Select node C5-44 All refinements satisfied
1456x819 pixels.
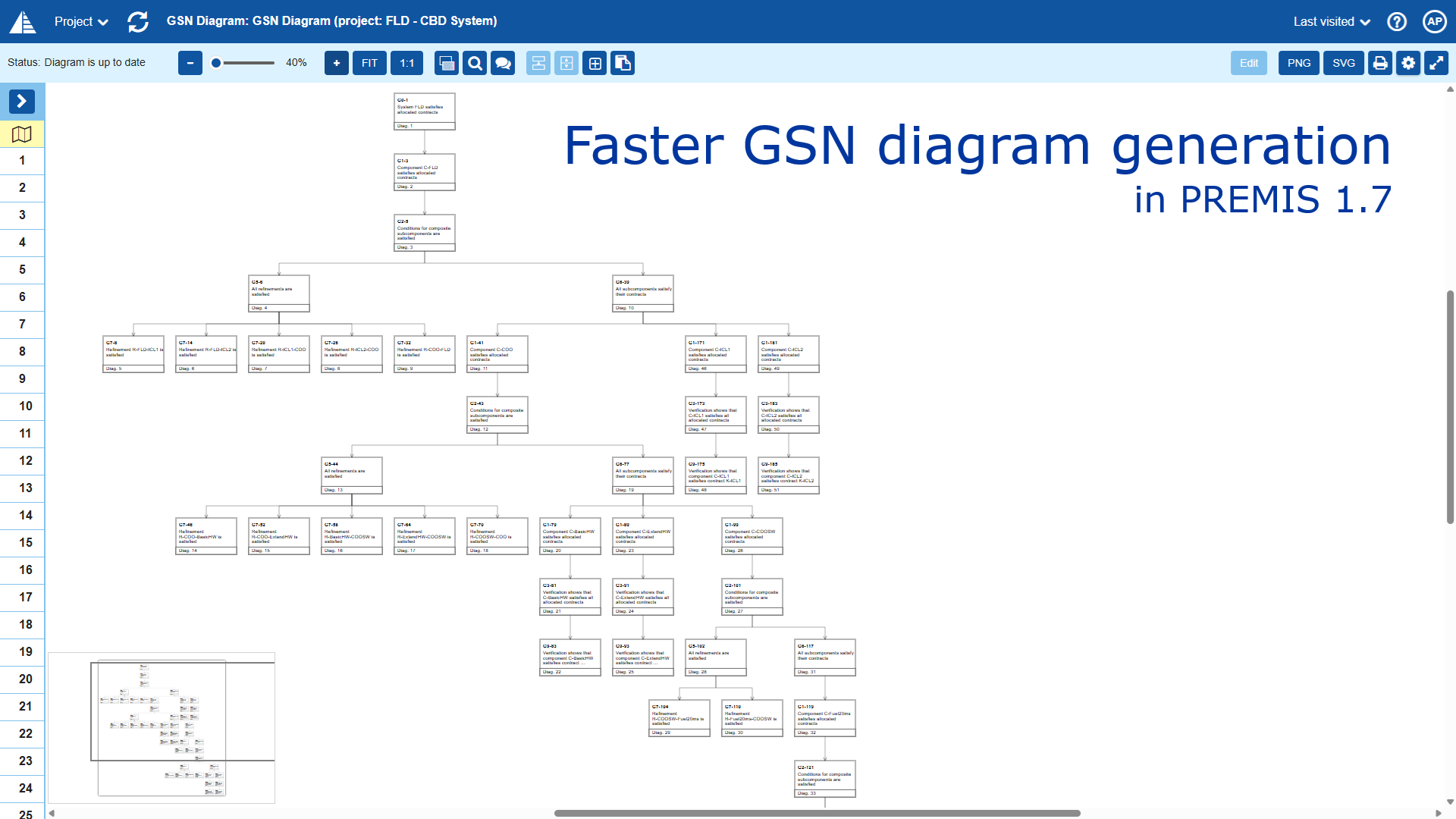pos(352,475)
